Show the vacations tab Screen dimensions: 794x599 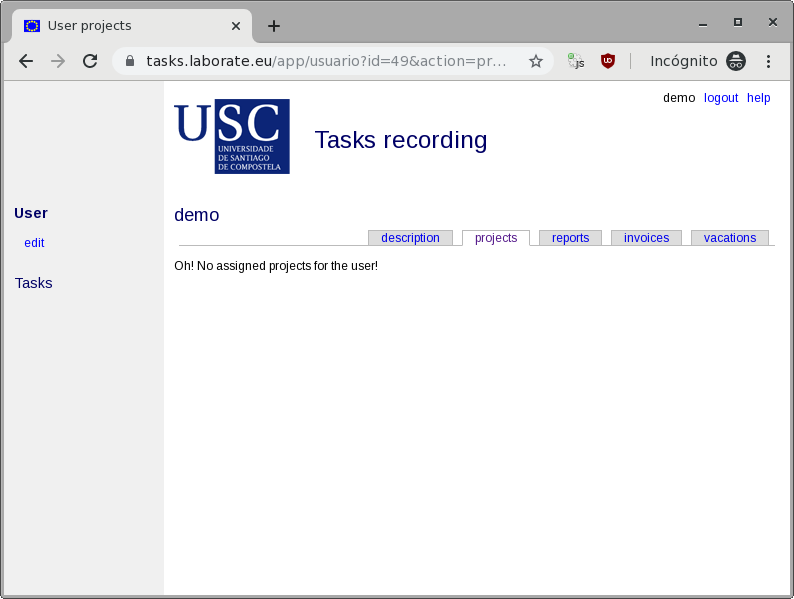click(x=729, y=238)
